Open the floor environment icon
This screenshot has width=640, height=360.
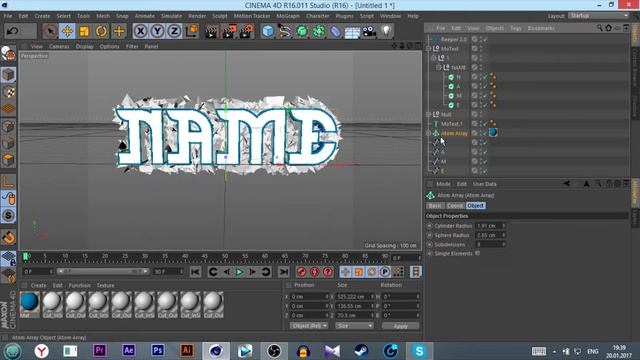[352, 31]
